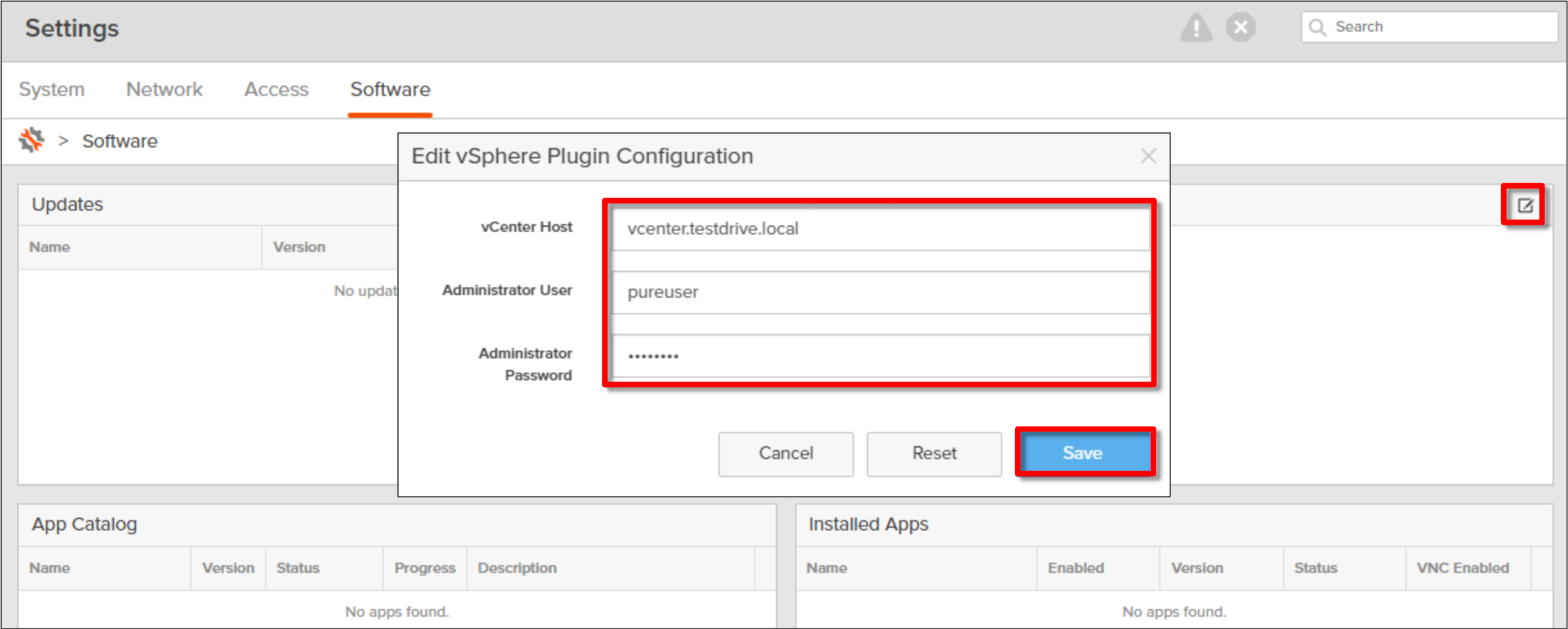Click the edit vSphere plugin pencil icon
The height and width of the screenshot is (629, 1568).
click(1525, 206)
